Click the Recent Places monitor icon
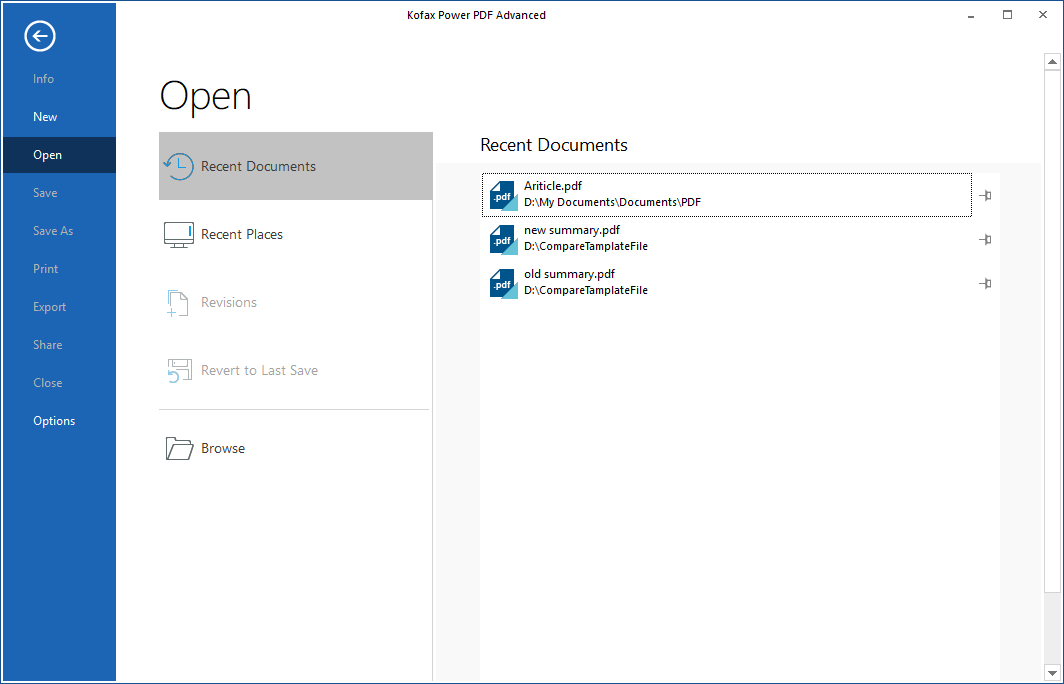This screenshot has height=684, width=1064. 179,233
